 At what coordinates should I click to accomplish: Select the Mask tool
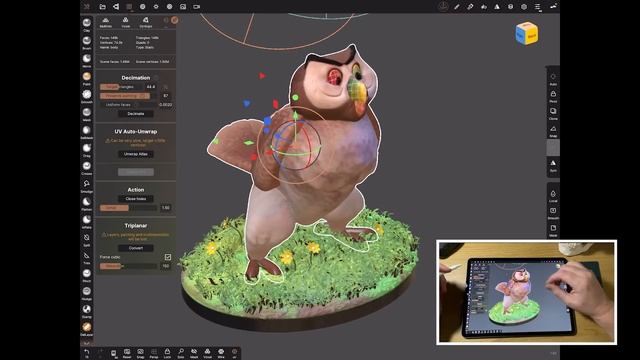coord(87,114)
